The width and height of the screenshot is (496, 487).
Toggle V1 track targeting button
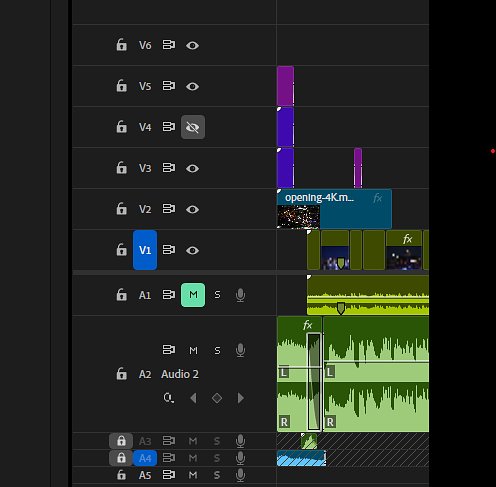pos(145,250)
